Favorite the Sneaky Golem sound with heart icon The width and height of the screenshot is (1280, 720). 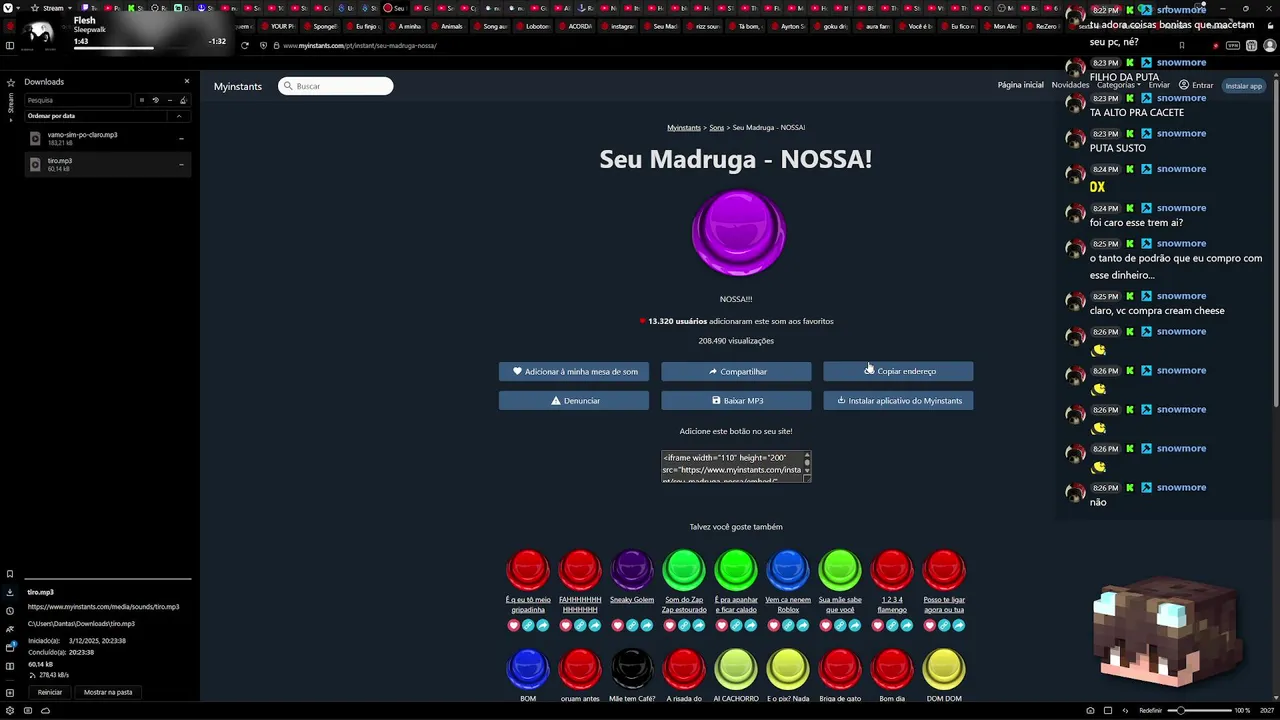618,626
